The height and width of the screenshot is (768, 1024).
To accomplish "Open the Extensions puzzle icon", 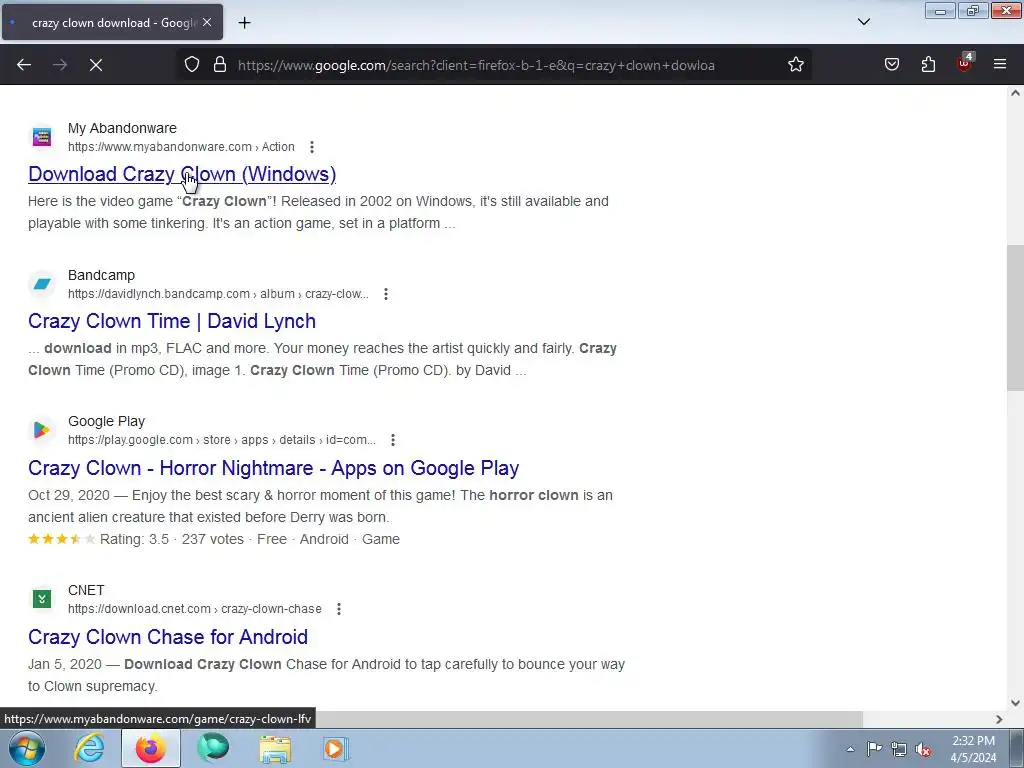I will [928, 65].
